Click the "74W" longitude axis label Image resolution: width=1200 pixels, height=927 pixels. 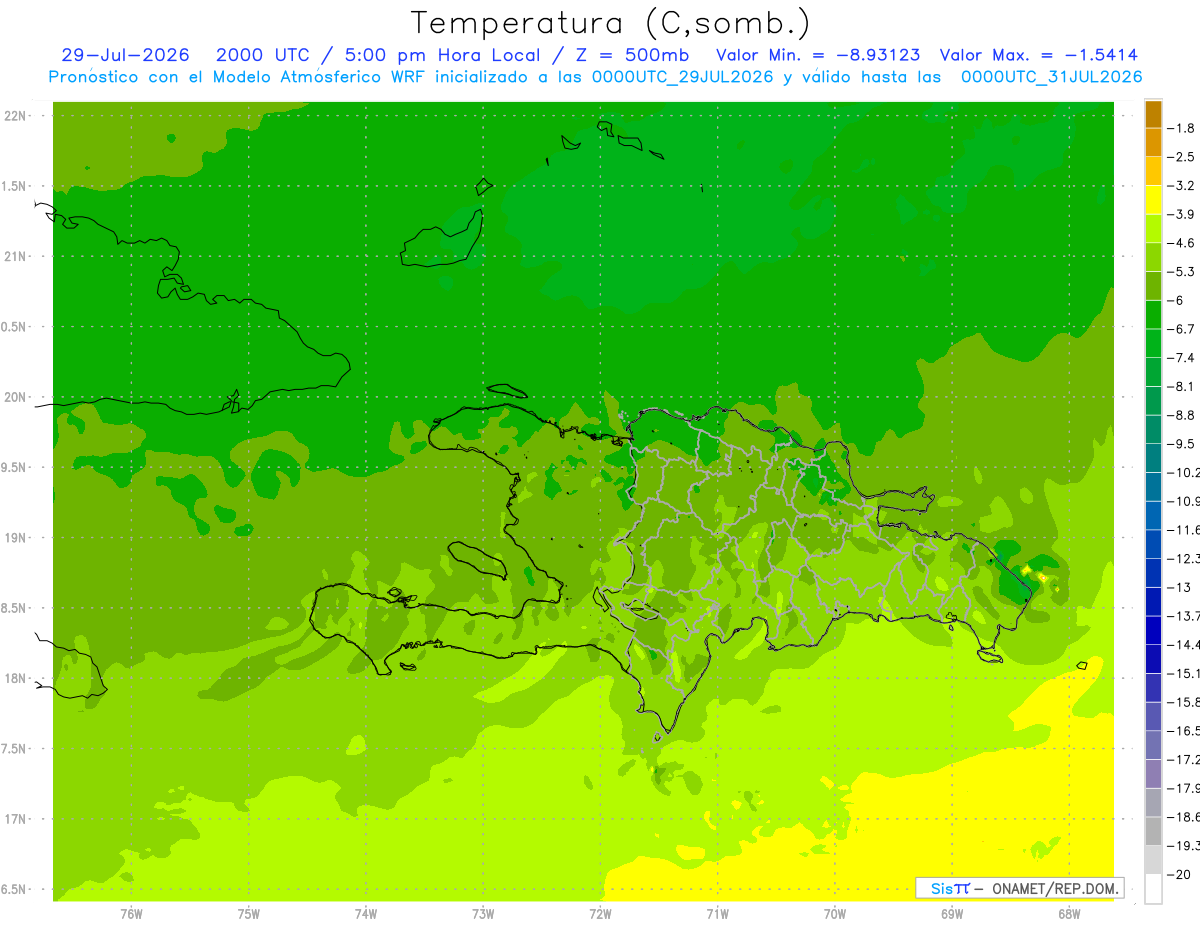coord(366,914)
